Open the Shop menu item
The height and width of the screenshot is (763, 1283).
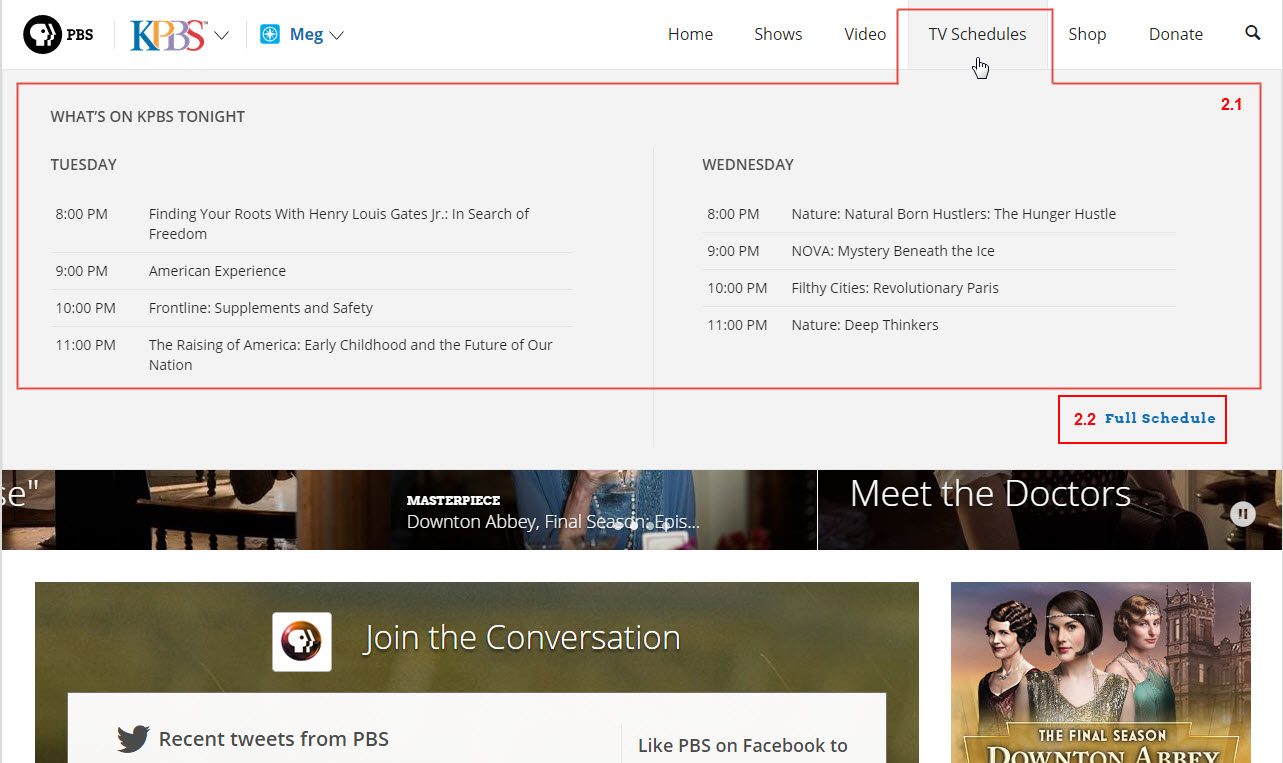(1087, 34)
